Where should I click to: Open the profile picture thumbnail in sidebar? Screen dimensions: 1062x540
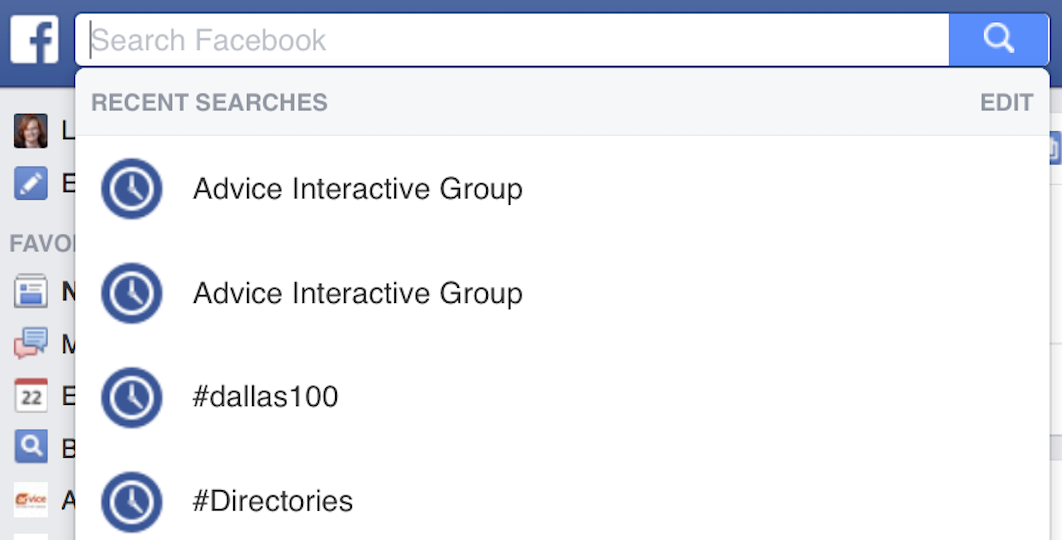pos(31,131)
